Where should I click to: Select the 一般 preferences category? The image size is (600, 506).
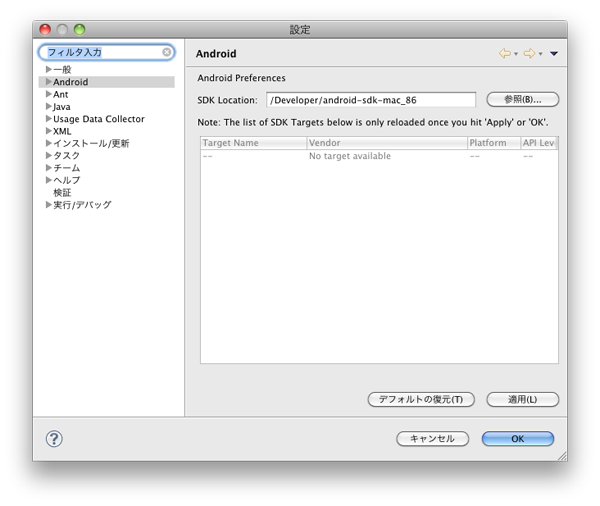pos(62,70)
